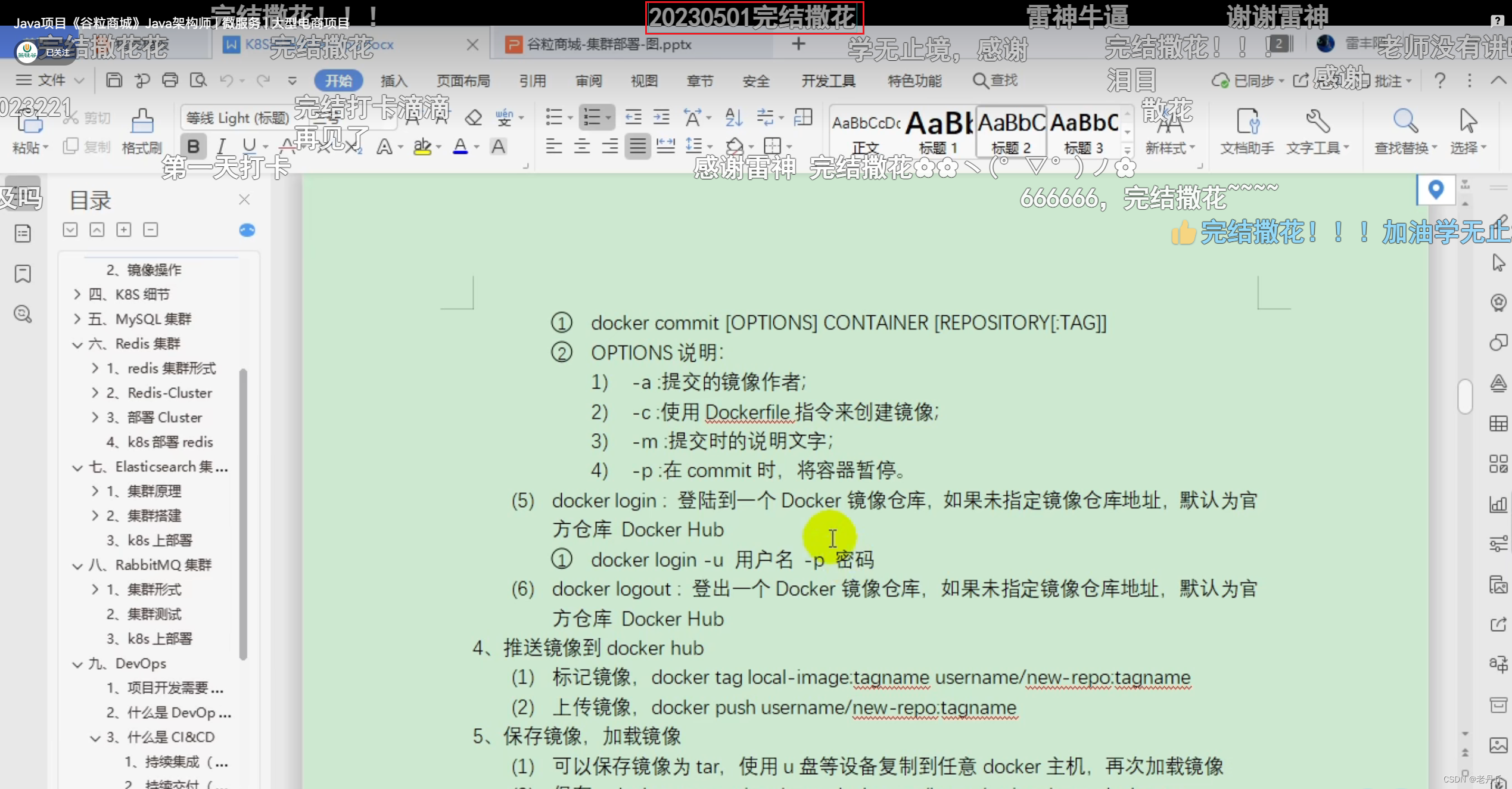
Task: Open the Document Assistant (文档助手) tool
Action: pos(1247,132)
